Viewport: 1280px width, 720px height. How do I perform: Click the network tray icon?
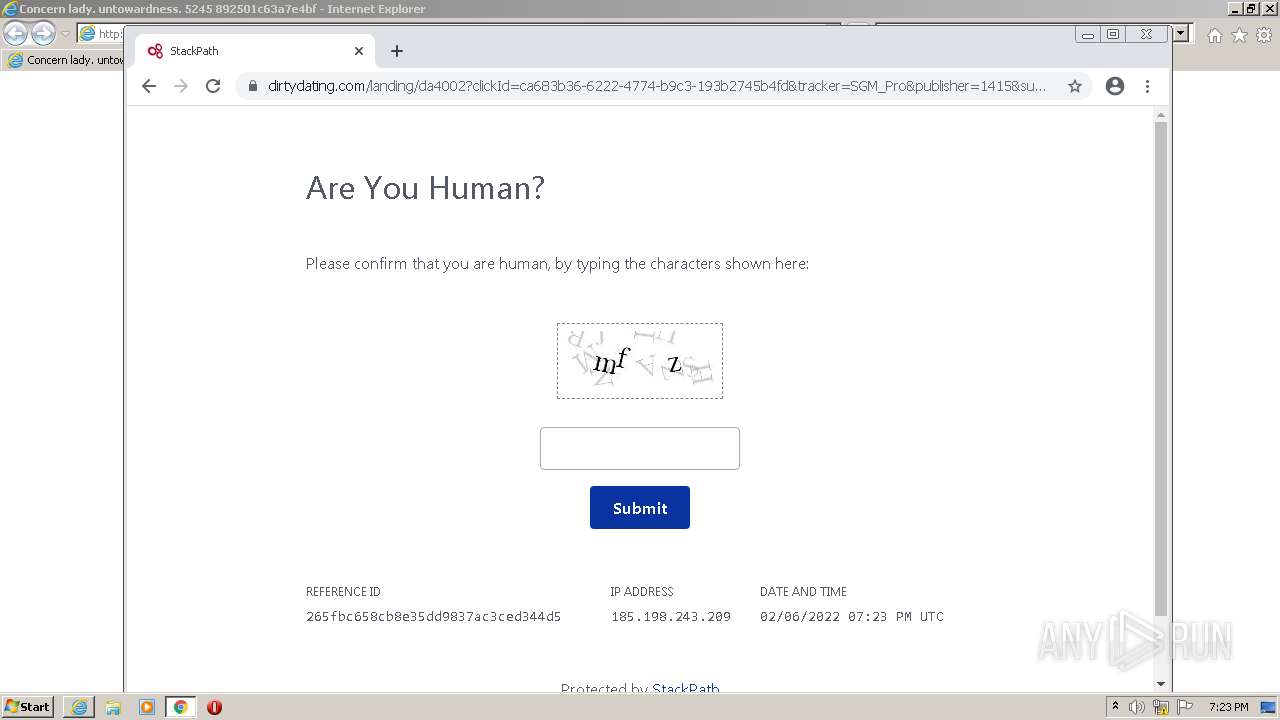[x=1161, y=707]
